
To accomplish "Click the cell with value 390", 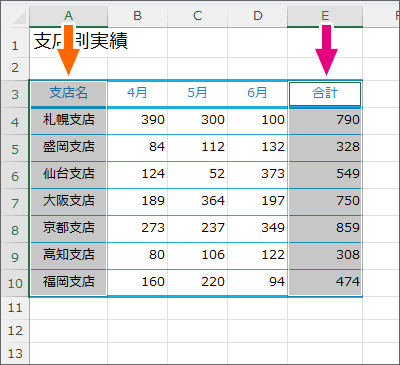I will 137,121.
